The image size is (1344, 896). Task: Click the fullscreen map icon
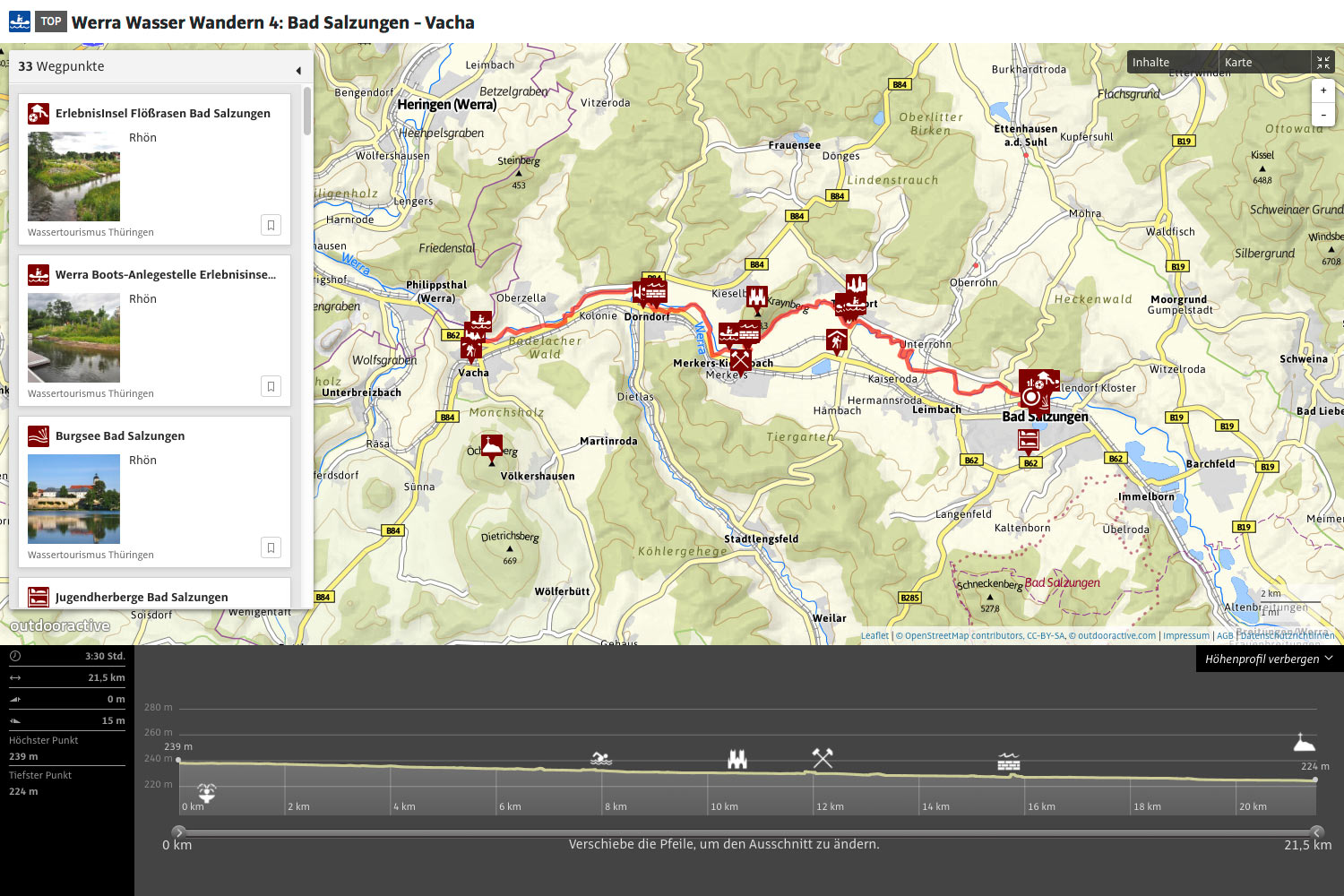point(1322,63)
